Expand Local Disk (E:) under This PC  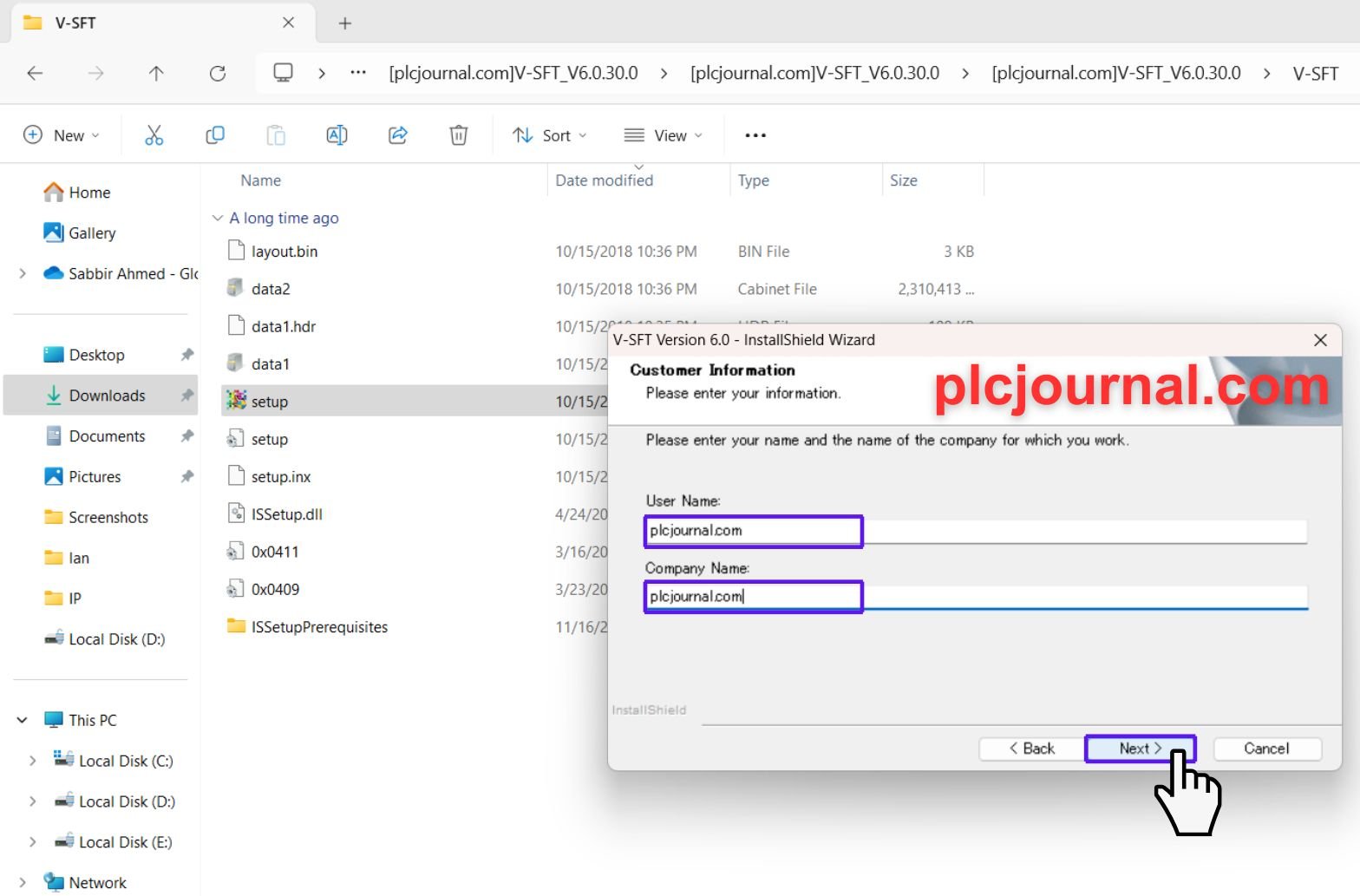pyautogui.click(x=33, y=842)
